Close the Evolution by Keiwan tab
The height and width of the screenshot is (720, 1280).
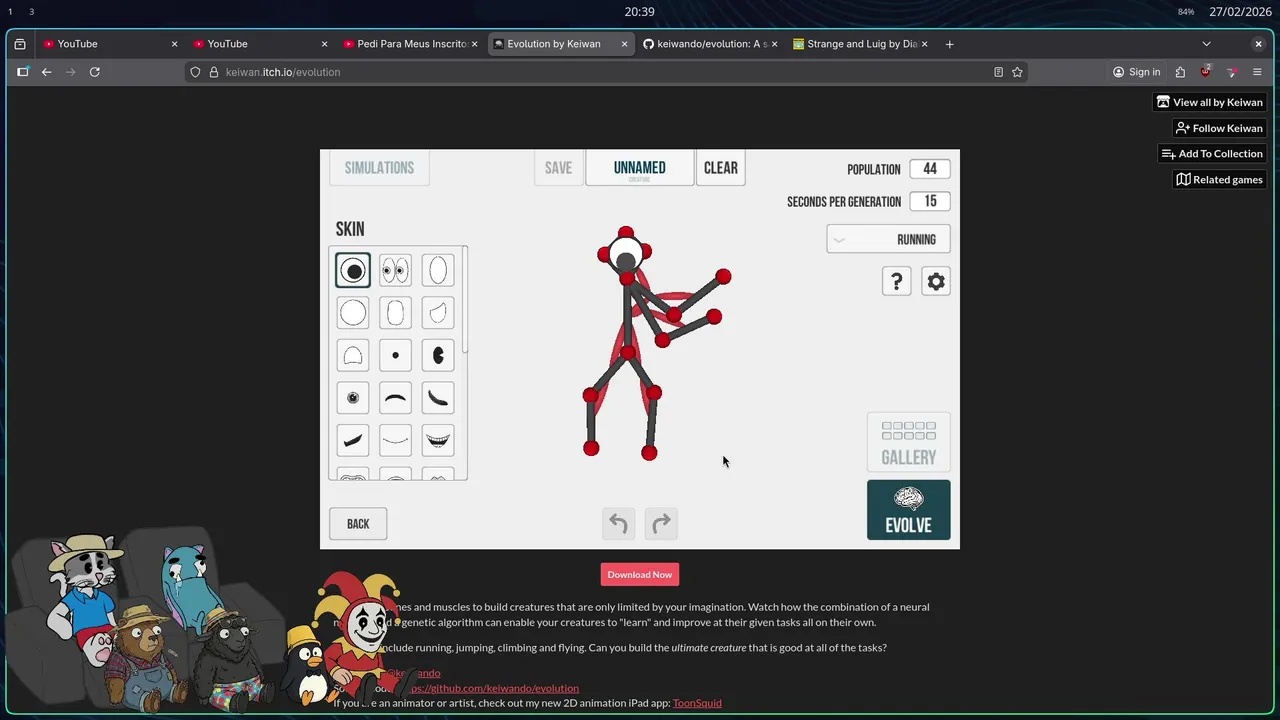[625, 44]
